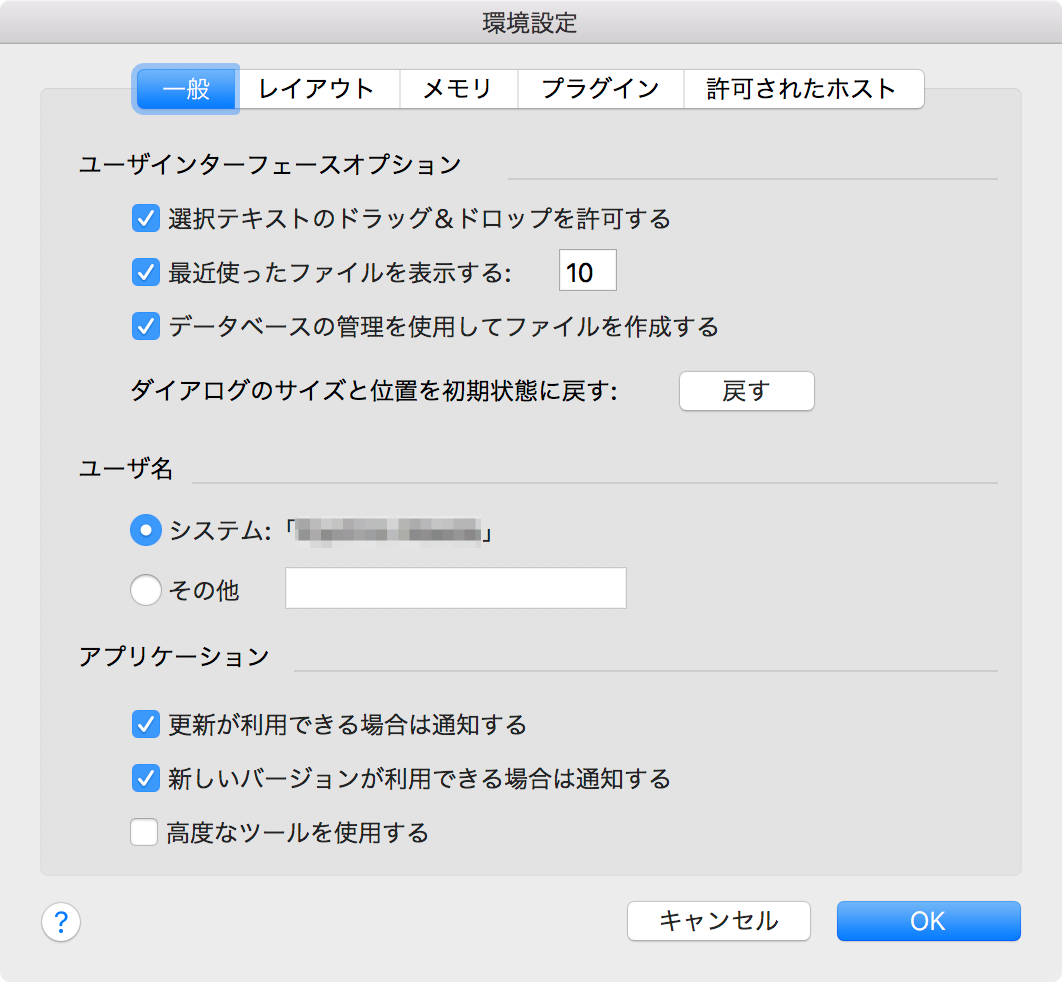This screenshot has width=1062, height=982.
Task: Toggle データベースの管理を使用してファイルを作成する
Action: (145, 327)
